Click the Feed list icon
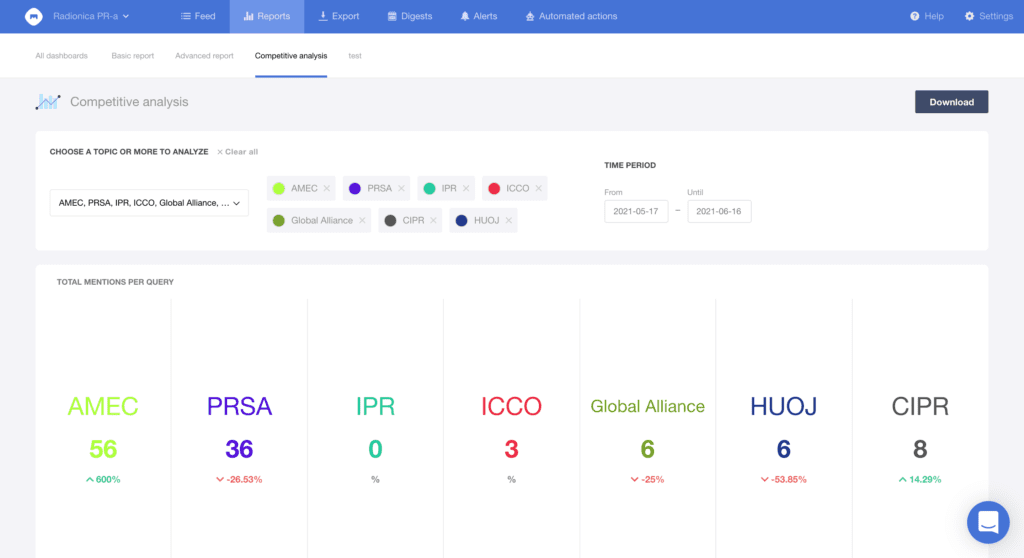The image size is (1024, 558). click(x=186, y=17)
